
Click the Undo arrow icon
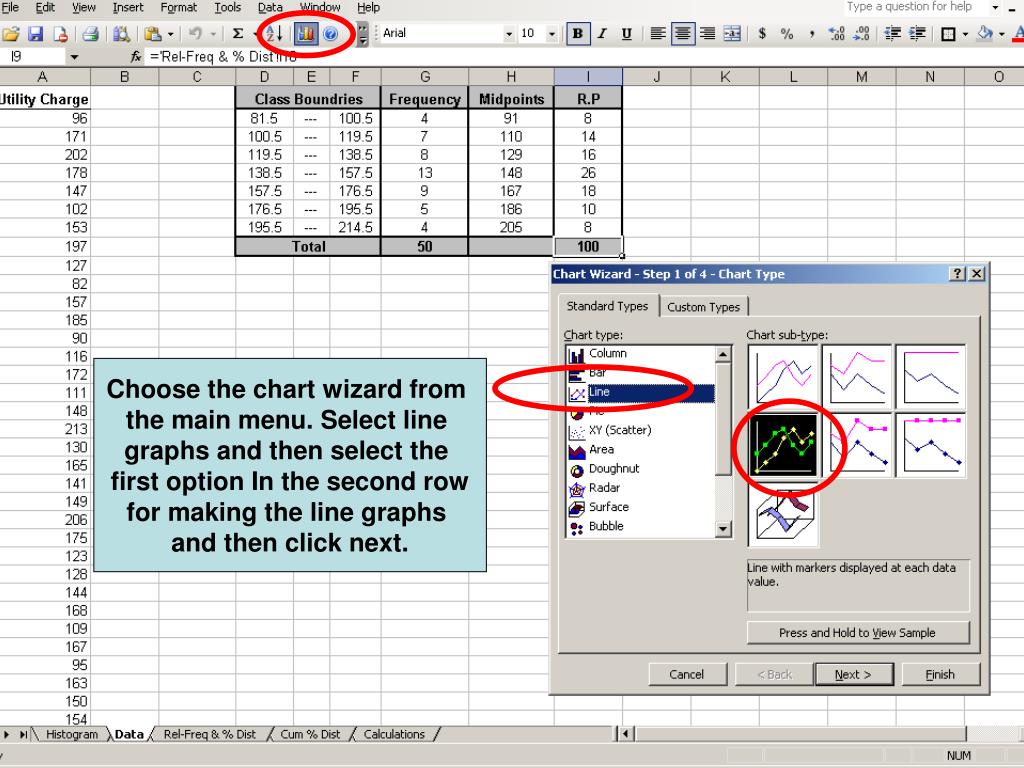coord(195,33)
